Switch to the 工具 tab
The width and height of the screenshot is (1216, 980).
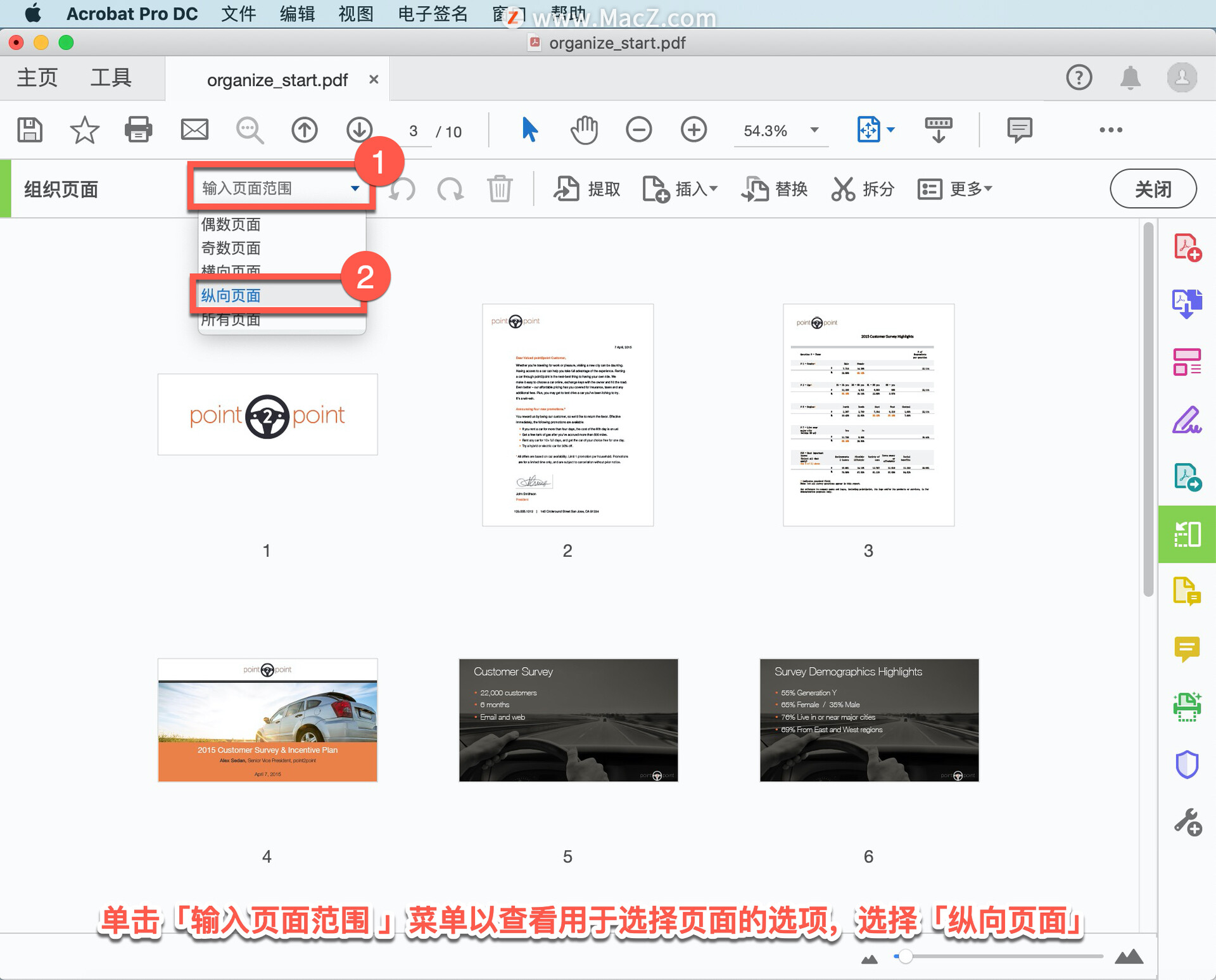pyautogui.click(x=111, y=78)
